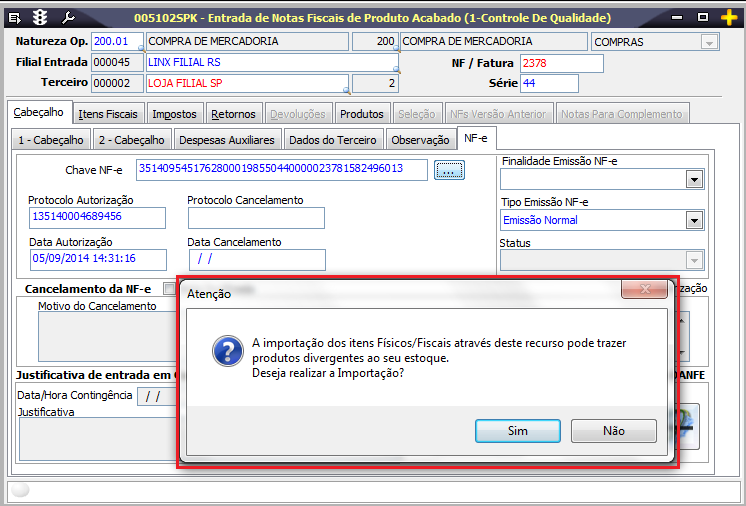
Task: Open the Retornos tab
Action: point(233,114)
